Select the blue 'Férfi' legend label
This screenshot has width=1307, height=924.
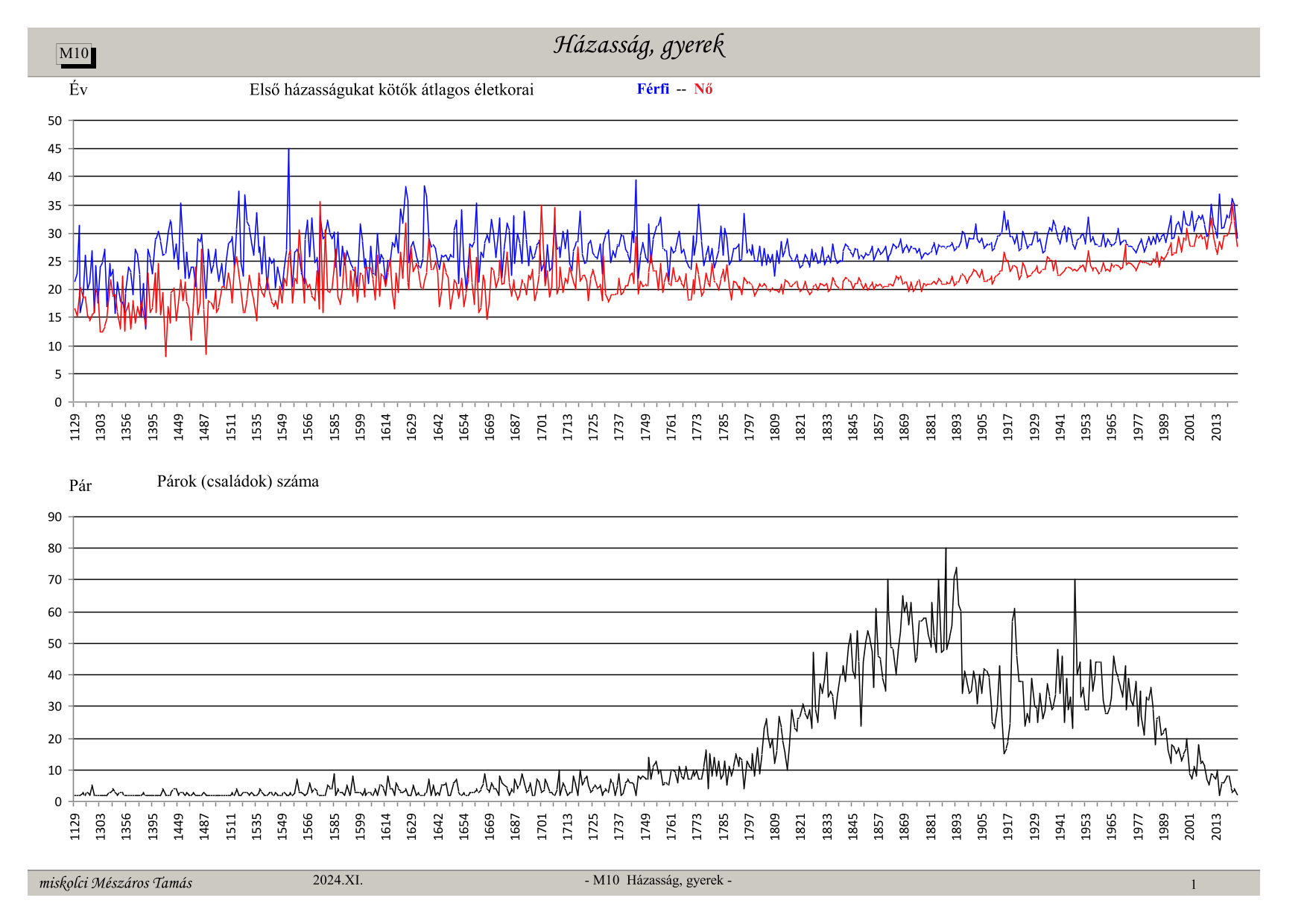(x=653, y=89)
